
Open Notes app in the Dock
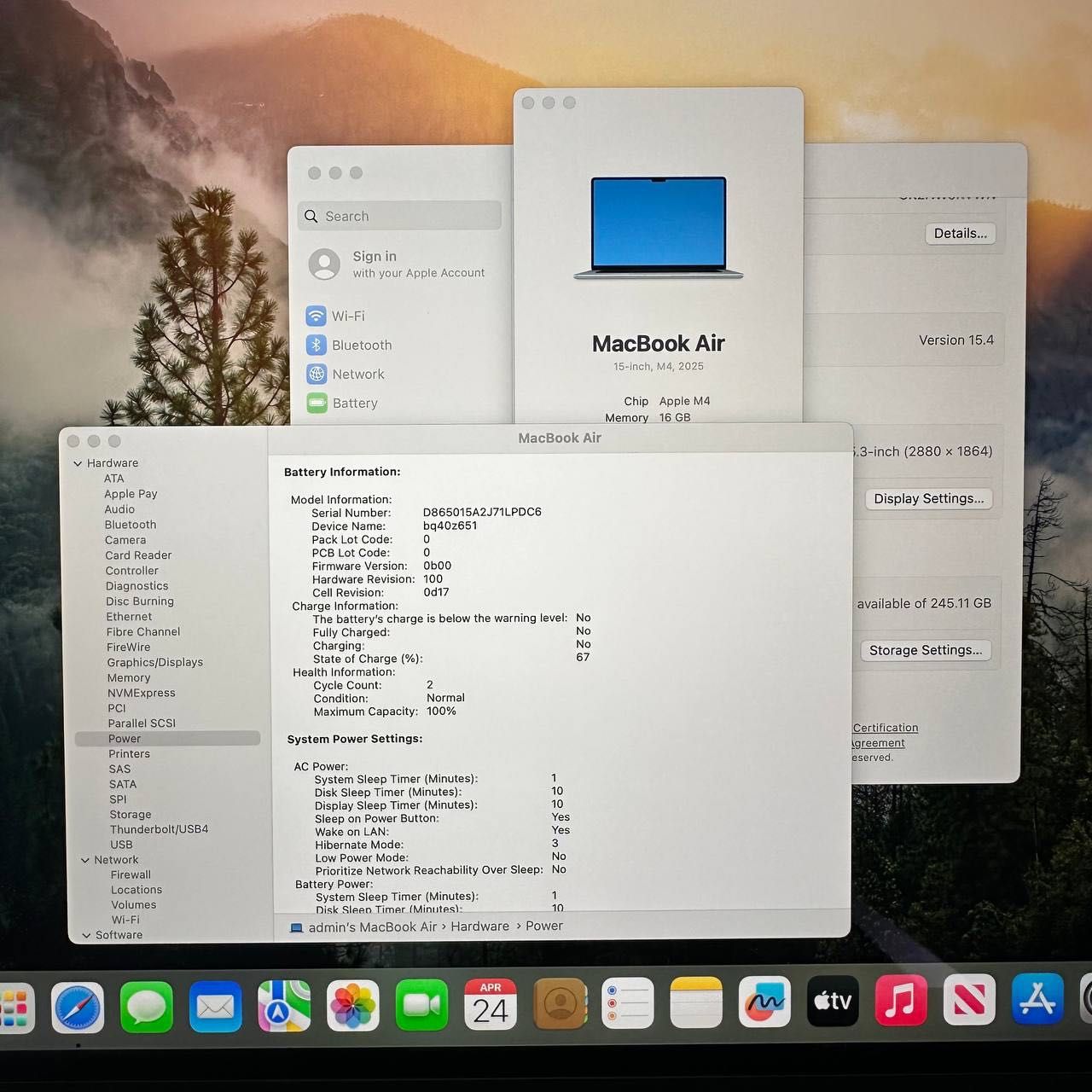[696, 1002]
